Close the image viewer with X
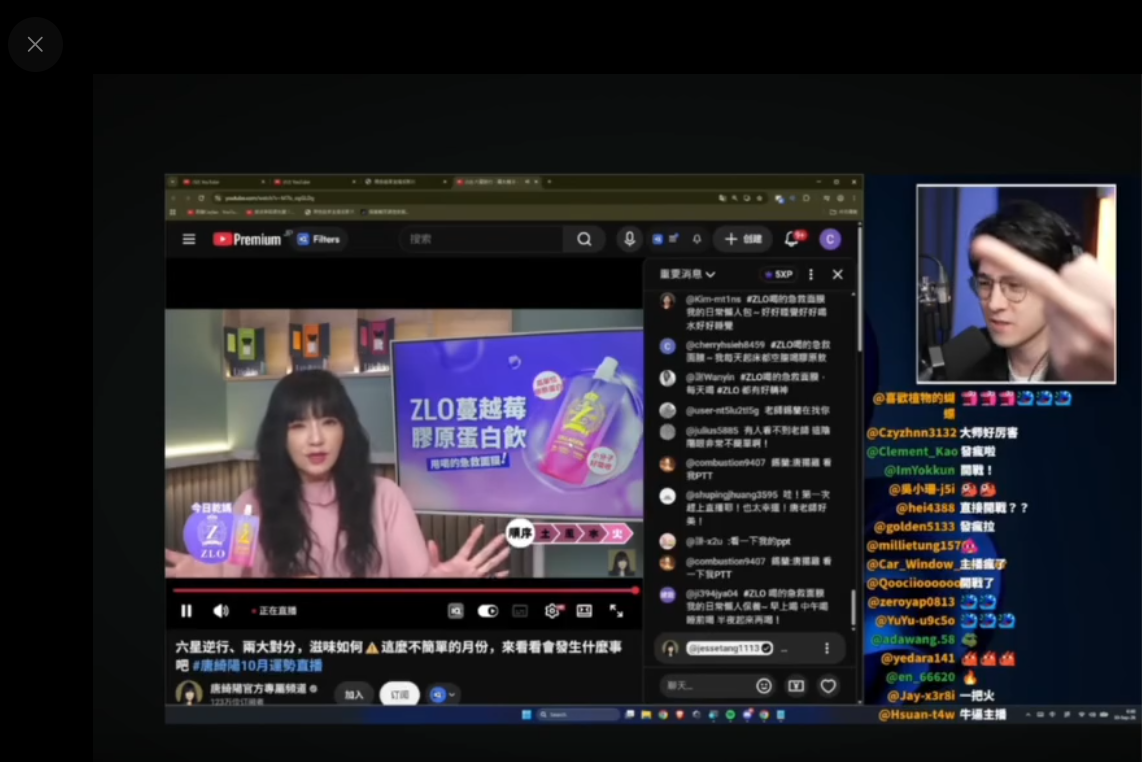The height and width of the screenshot is (762, 1142). click(x=35, y=44)
